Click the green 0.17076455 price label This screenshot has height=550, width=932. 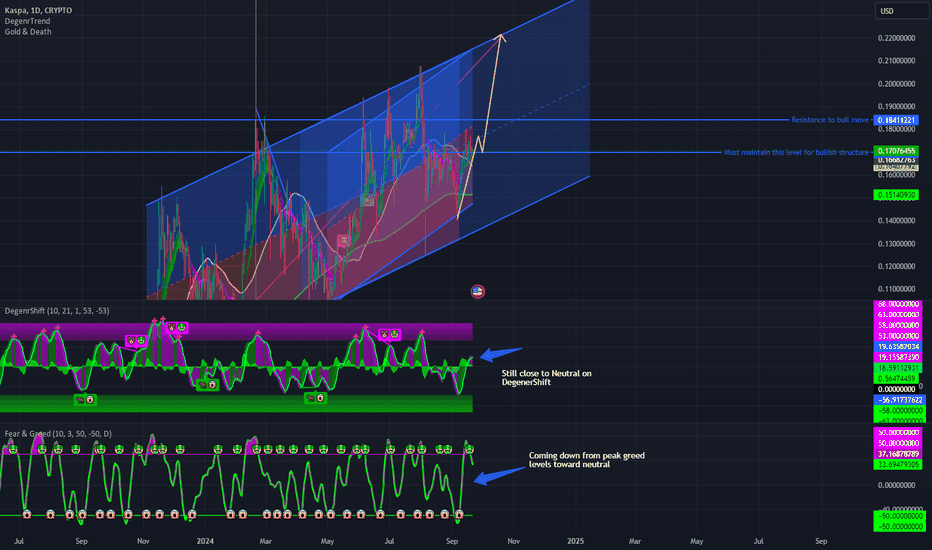pyautogui.click(x=896, y=151)
